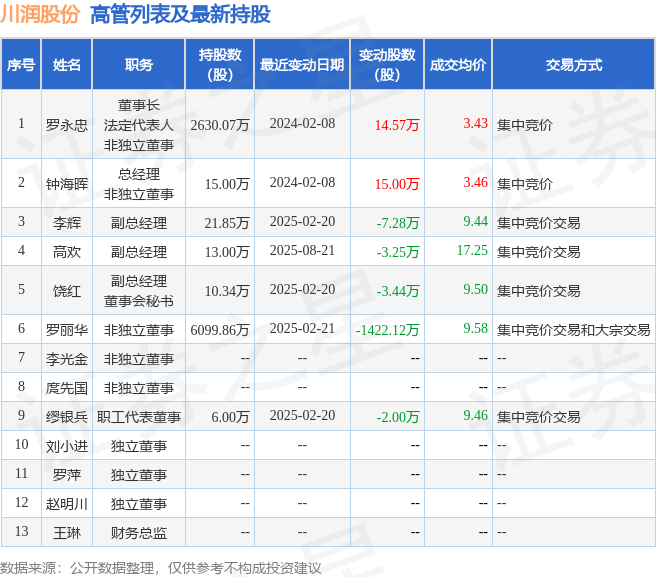The image size is (656, 577).
Task: Click the 职务 column header
Action: pyautogui.click(x=138, y=65)
